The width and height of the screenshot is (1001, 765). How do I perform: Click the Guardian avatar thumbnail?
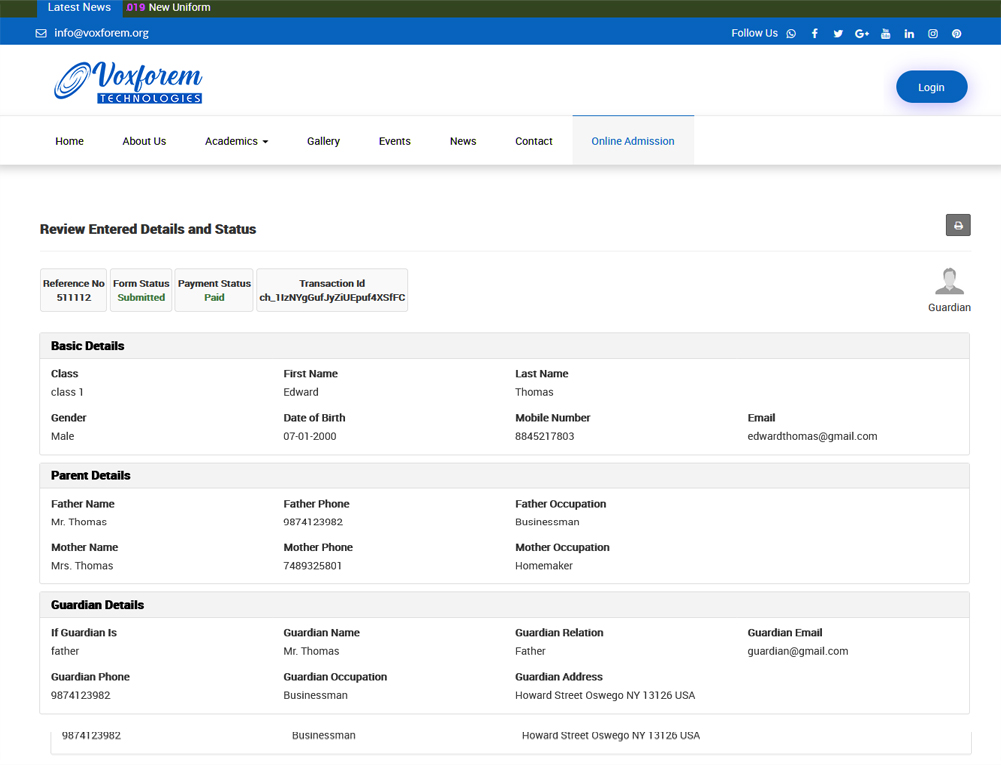click(949, 282)
